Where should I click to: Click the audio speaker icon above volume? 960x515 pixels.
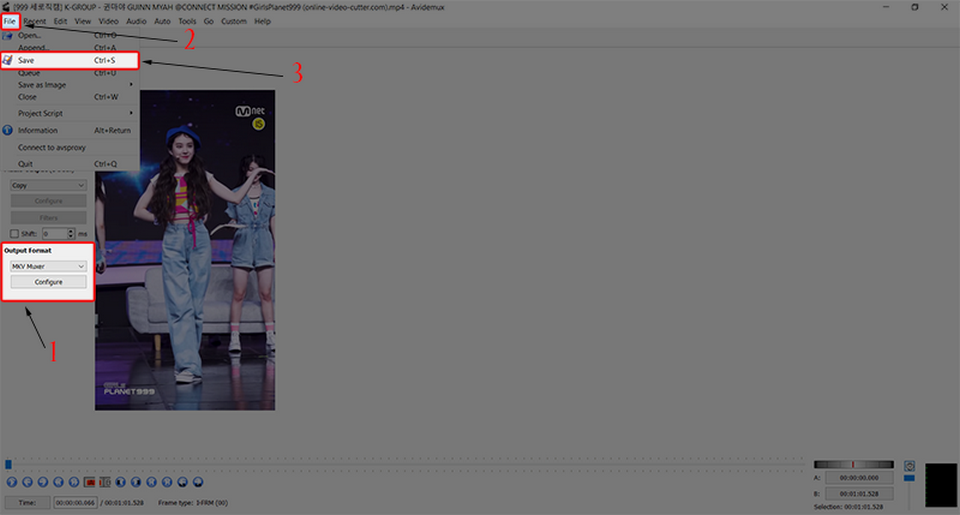point(909,466)
